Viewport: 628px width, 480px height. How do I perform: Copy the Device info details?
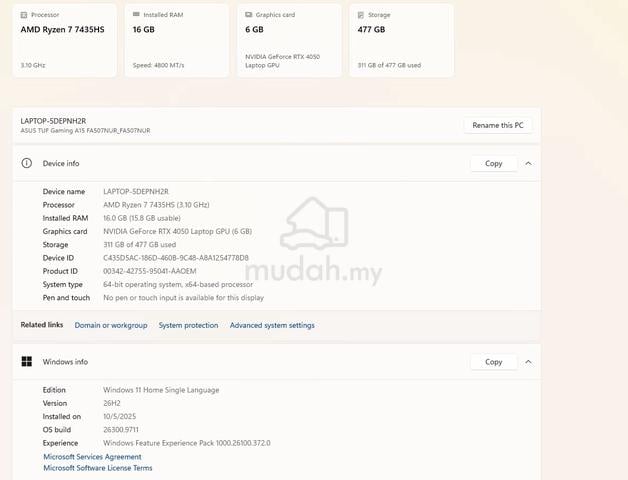493,163
